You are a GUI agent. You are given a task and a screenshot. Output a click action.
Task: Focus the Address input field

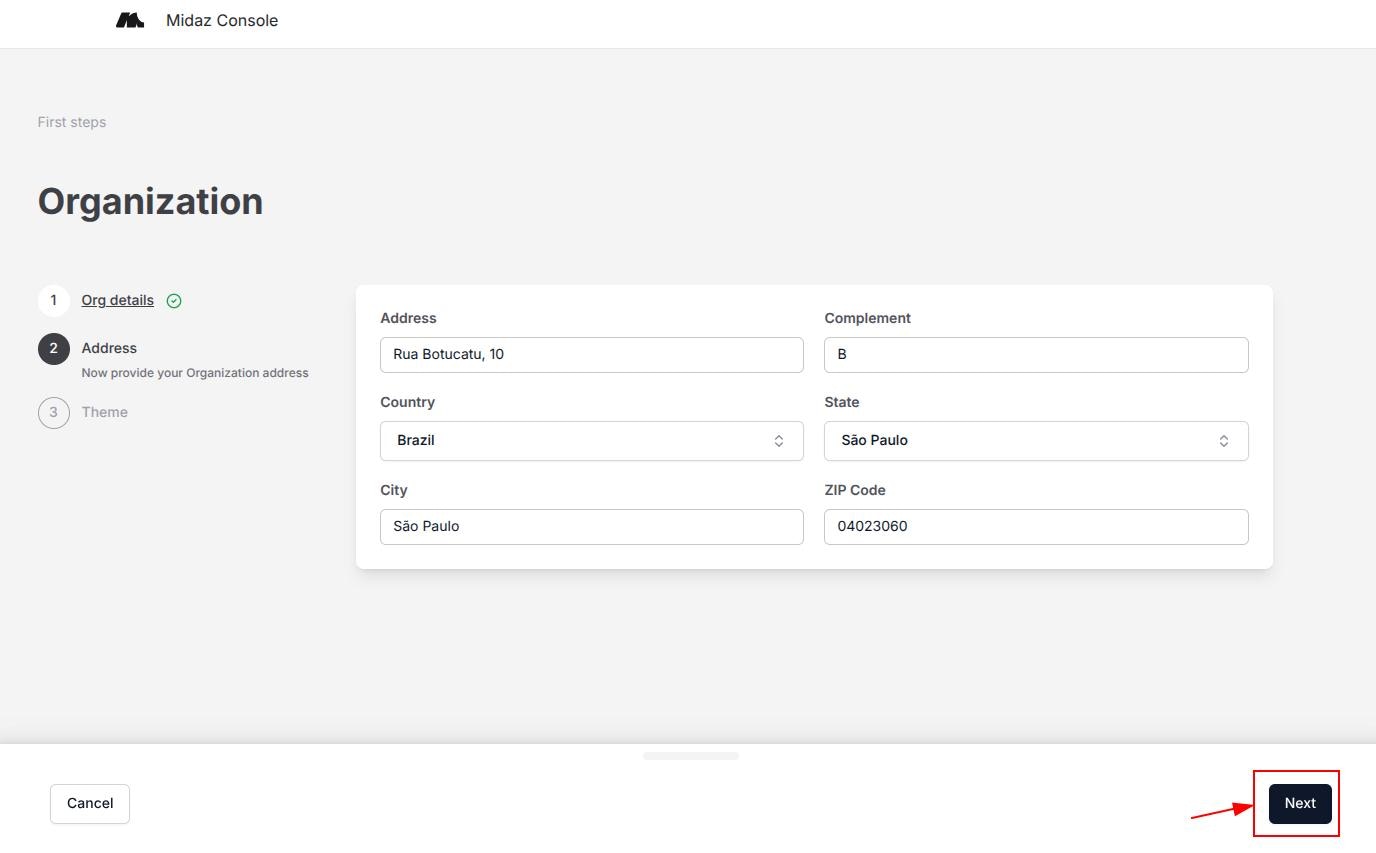coord(592,355)
